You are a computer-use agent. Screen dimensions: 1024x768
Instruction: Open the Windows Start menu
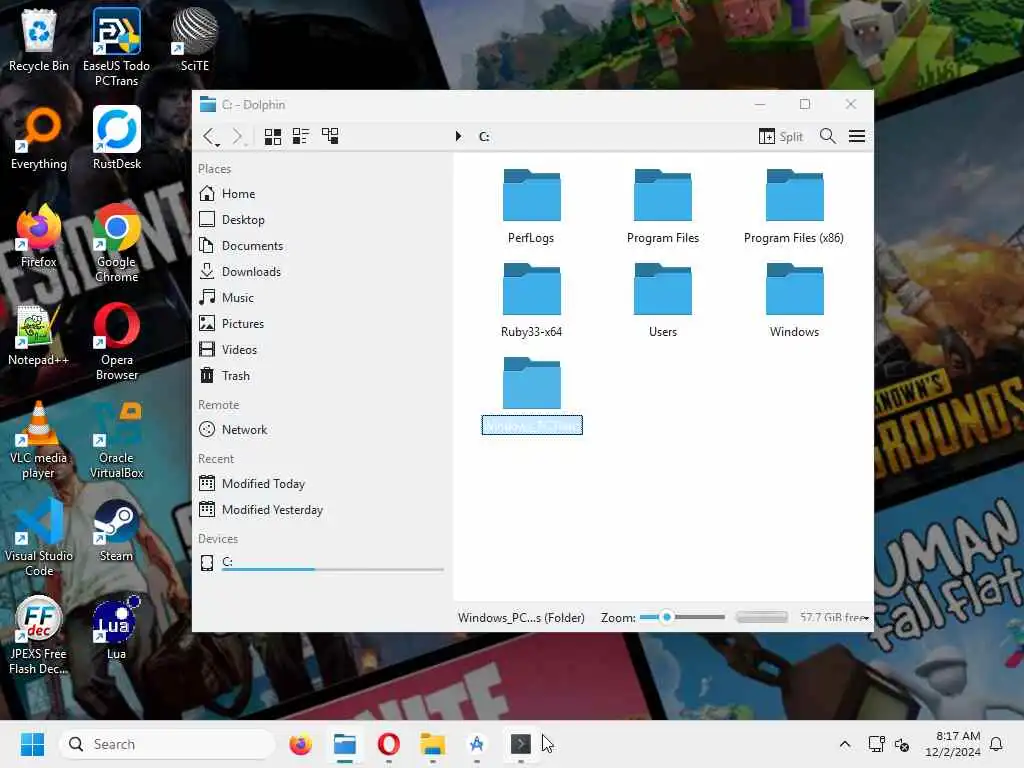tap(32, 744)
